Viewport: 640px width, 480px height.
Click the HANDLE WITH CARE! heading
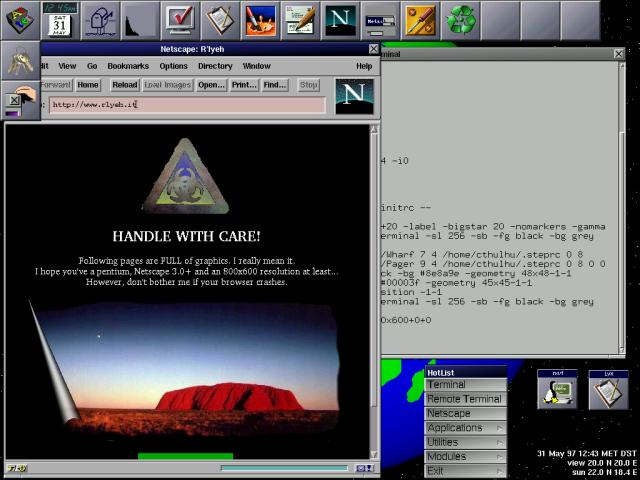coord(186,236)
